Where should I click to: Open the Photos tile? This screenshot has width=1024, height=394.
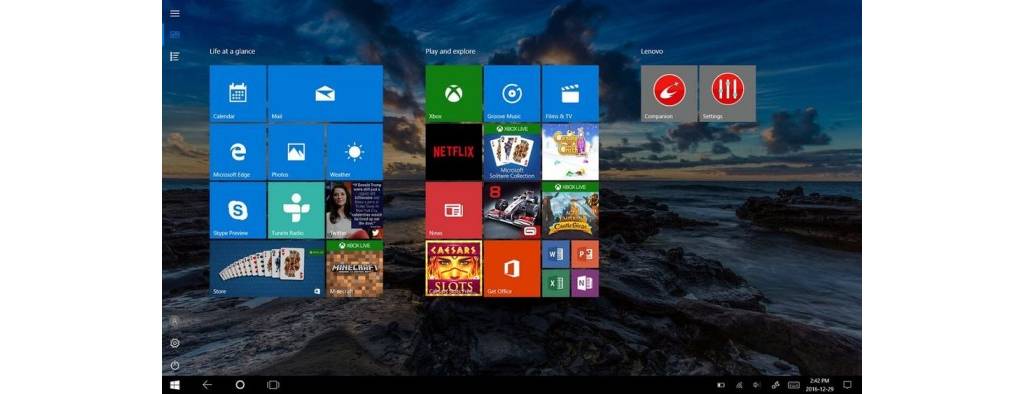tap(296, 152)
